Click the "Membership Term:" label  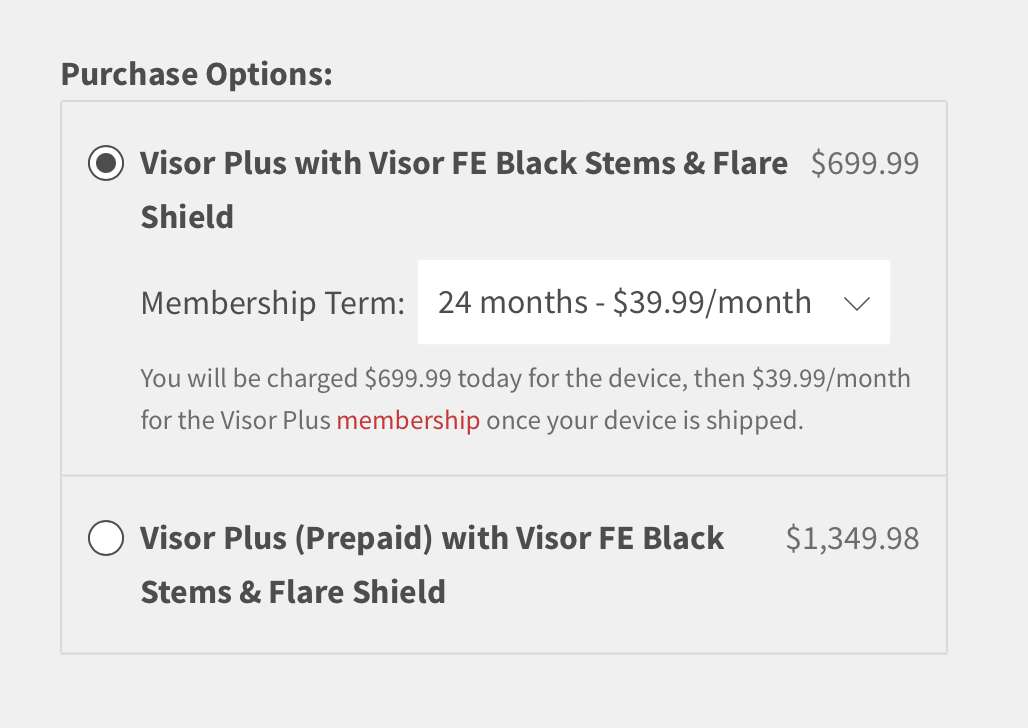pyautogui.click(x=273, y=302)
